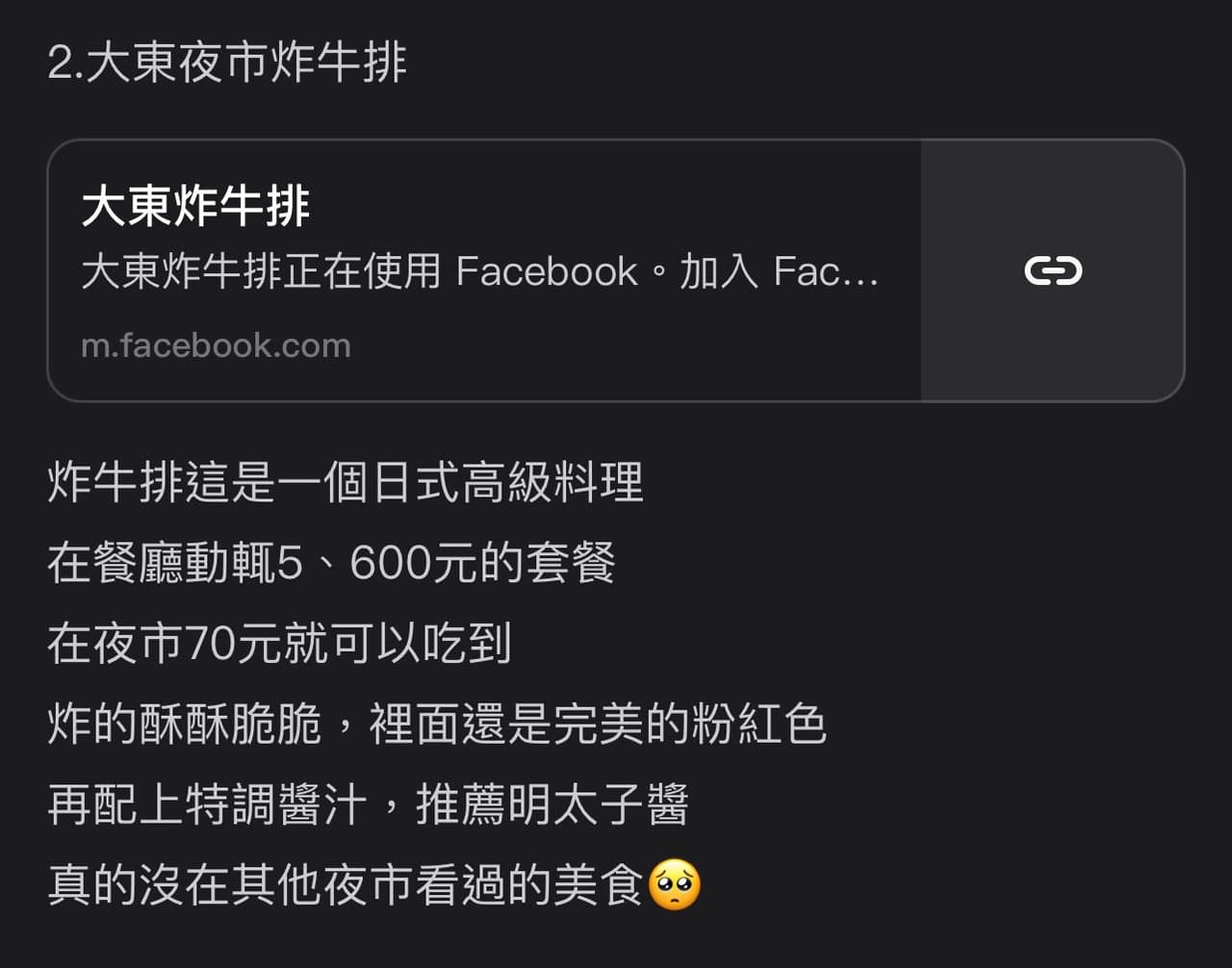Click the line about 5、600元的套餐
The image size is (1232, 968).
[x=331, y=563]
